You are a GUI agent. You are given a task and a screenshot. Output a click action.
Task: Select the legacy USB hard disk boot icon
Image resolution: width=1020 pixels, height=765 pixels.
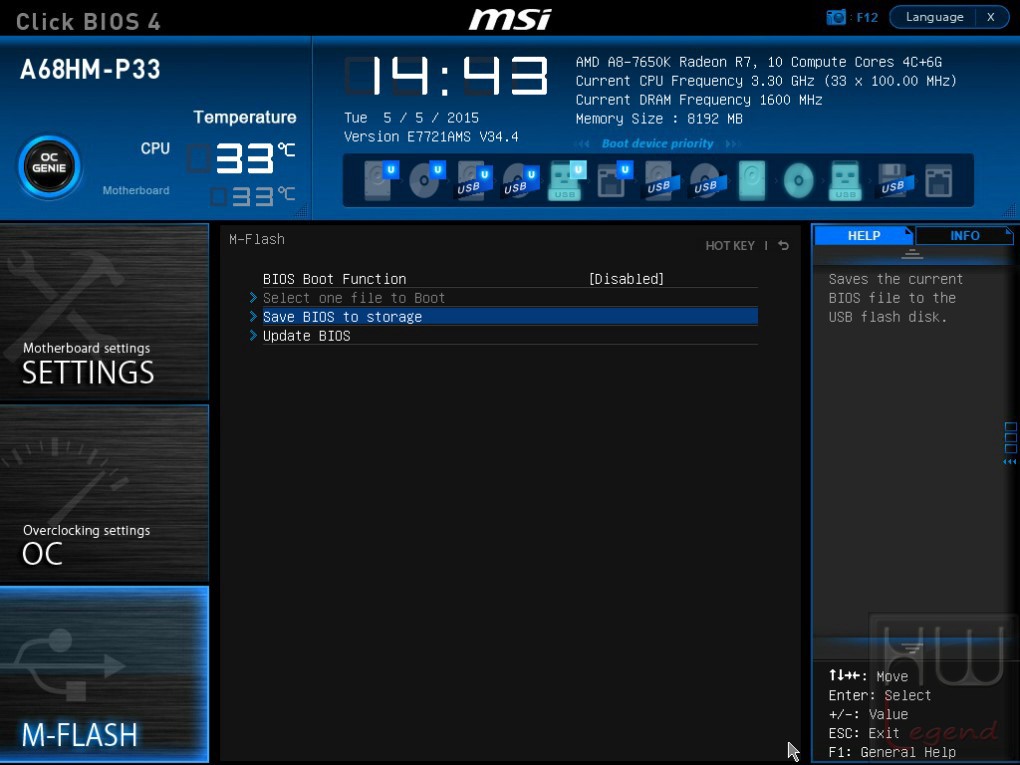(x=661, y=180)
